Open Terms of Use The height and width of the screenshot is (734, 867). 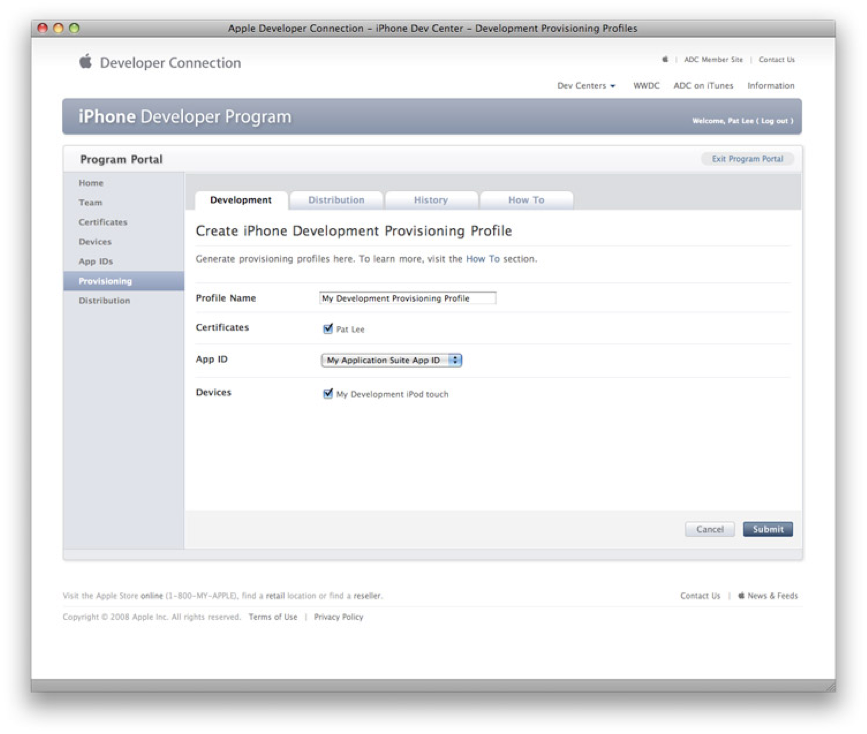pos(273,617)
